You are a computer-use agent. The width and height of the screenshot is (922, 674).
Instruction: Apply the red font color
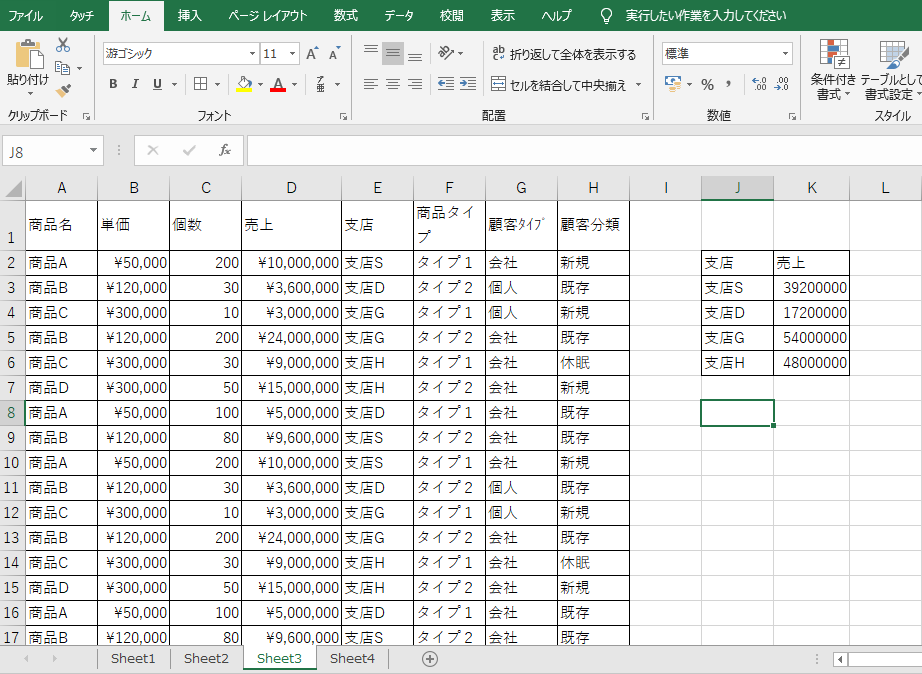pyautogui.click(x=278, y=84)
